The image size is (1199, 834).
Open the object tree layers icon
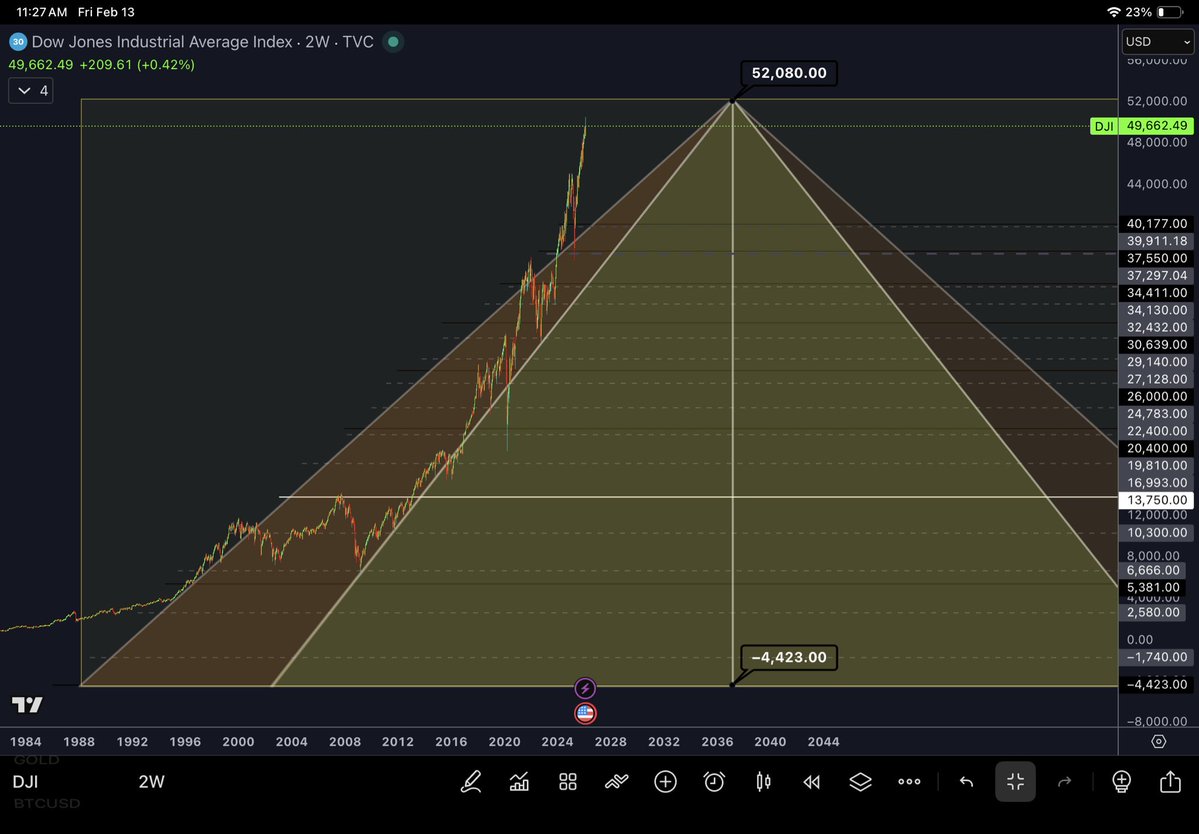click(860, 782)
